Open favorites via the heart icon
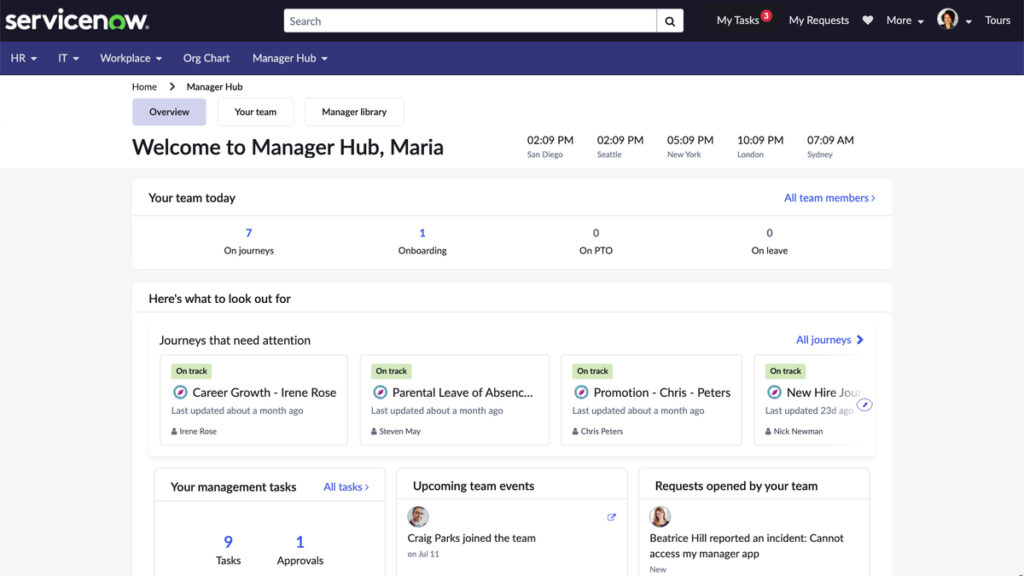This screenshot has height=576, width=1024. click(x=868, y=21)
